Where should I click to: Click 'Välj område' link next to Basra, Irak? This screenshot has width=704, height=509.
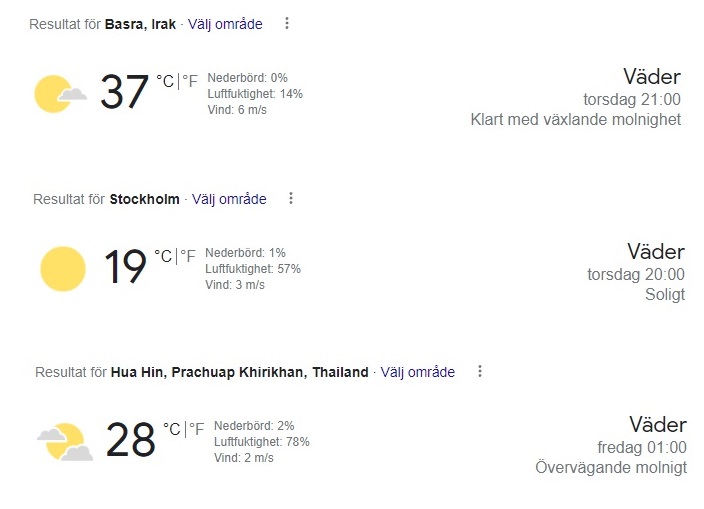point(225,24)
